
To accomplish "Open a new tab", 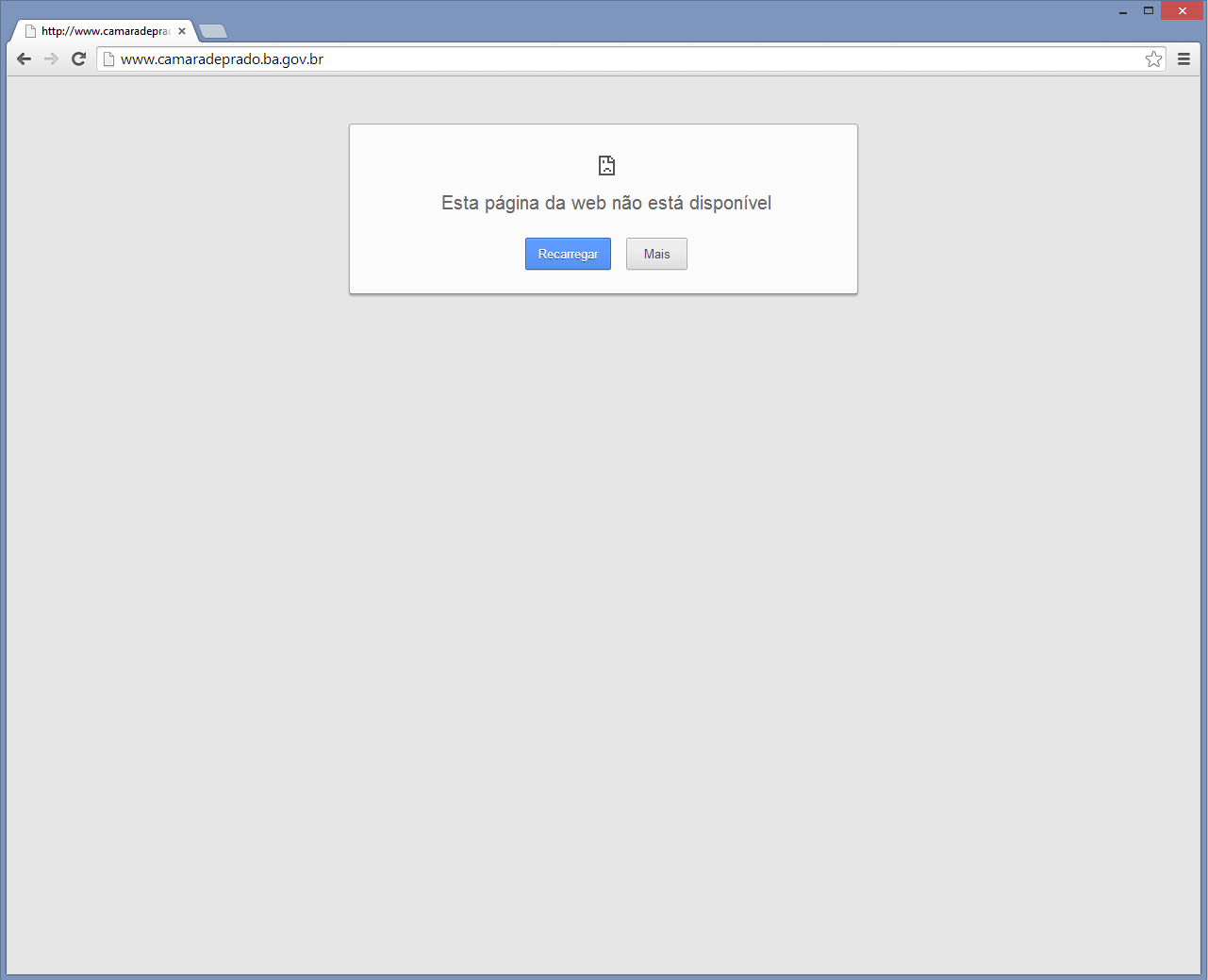I will pos(213,31).
